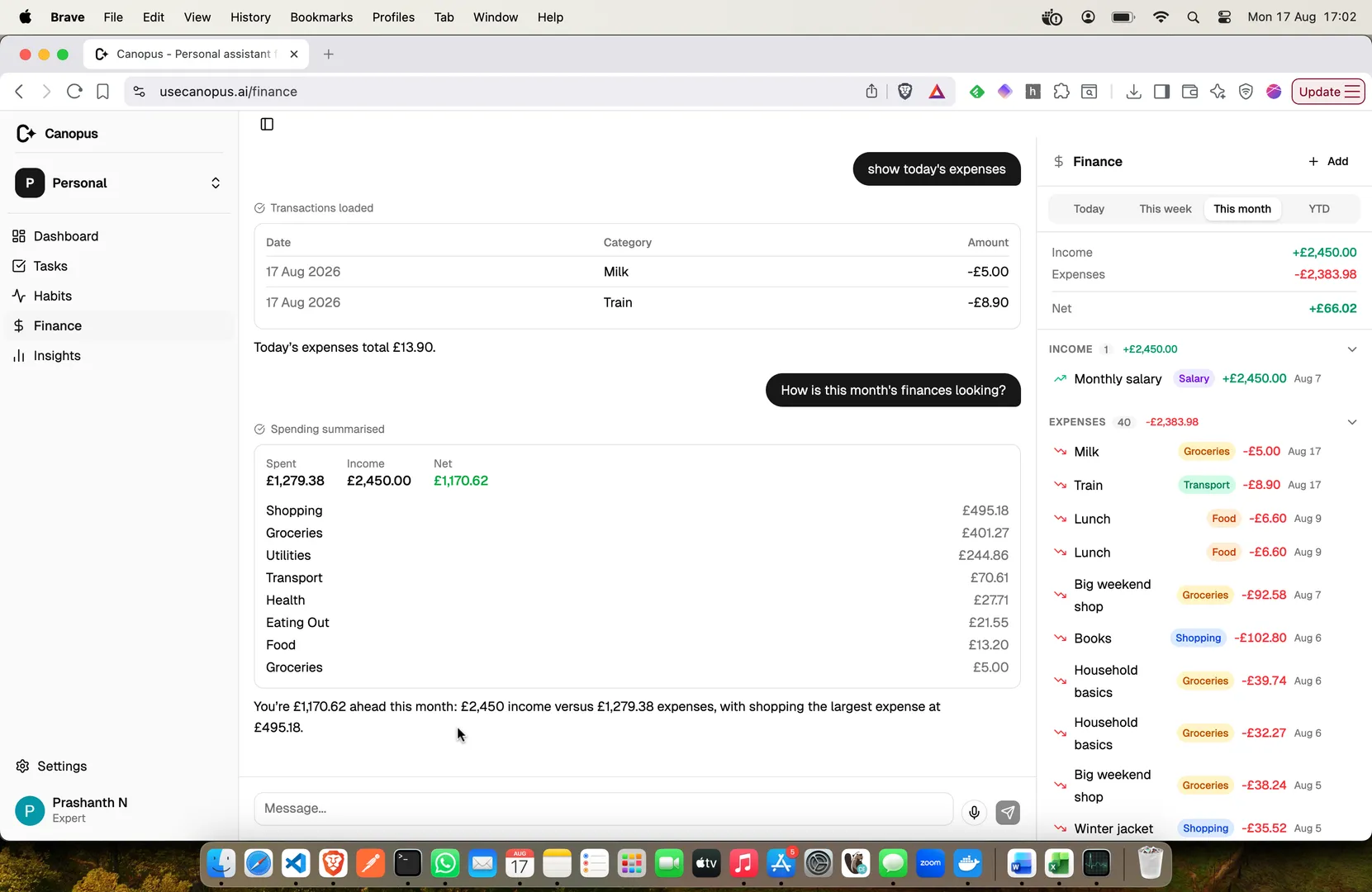Click the browser Update button

point(1327,92)
